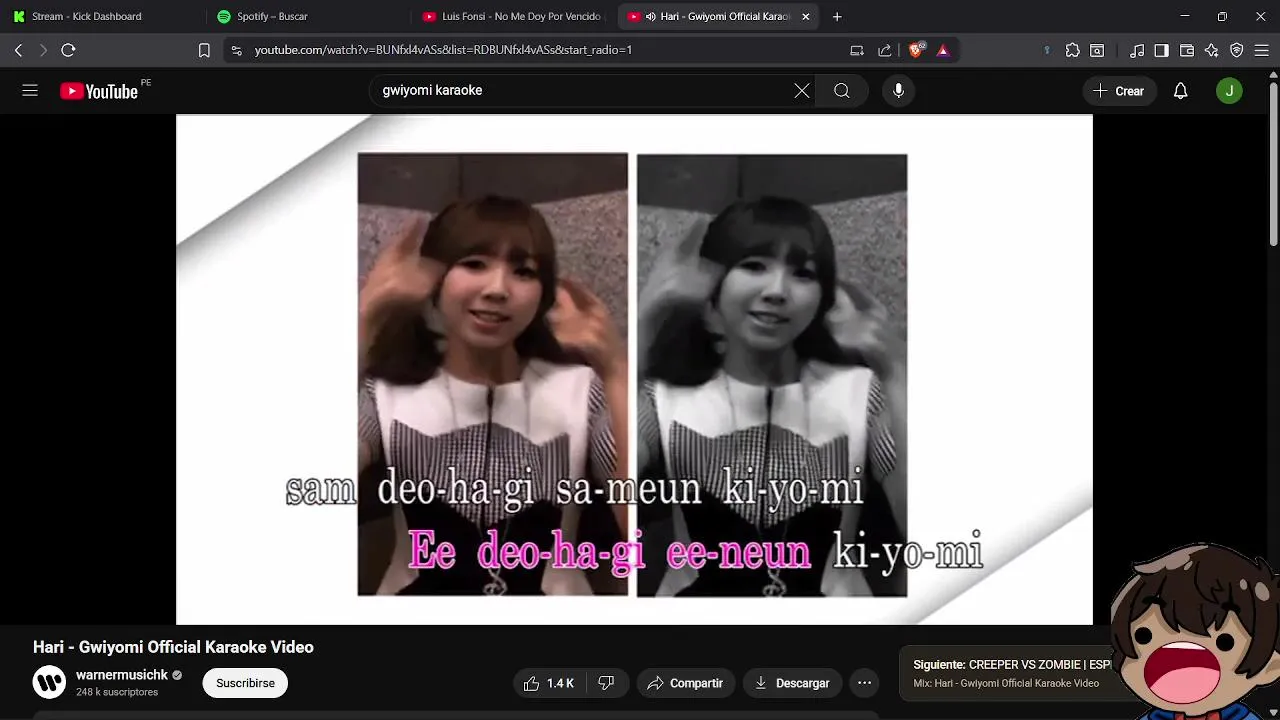Go forward with browser forward arrow
The width and height of the screenshot is (1280, 720).
coord(43,50)
